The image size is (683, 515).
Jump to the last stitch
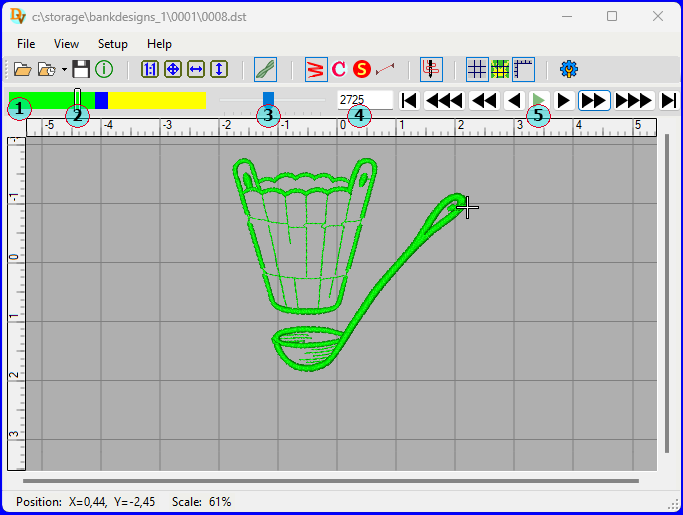coord(669,100)
